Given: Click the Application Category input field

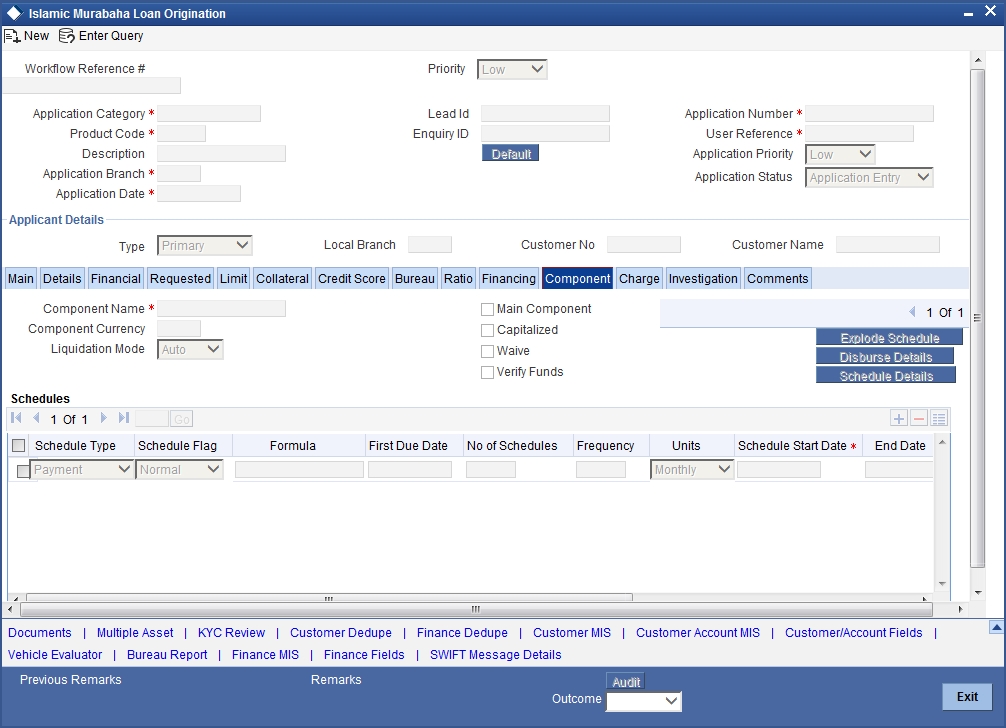Looking at the screenshot, I should click(209, 114).
